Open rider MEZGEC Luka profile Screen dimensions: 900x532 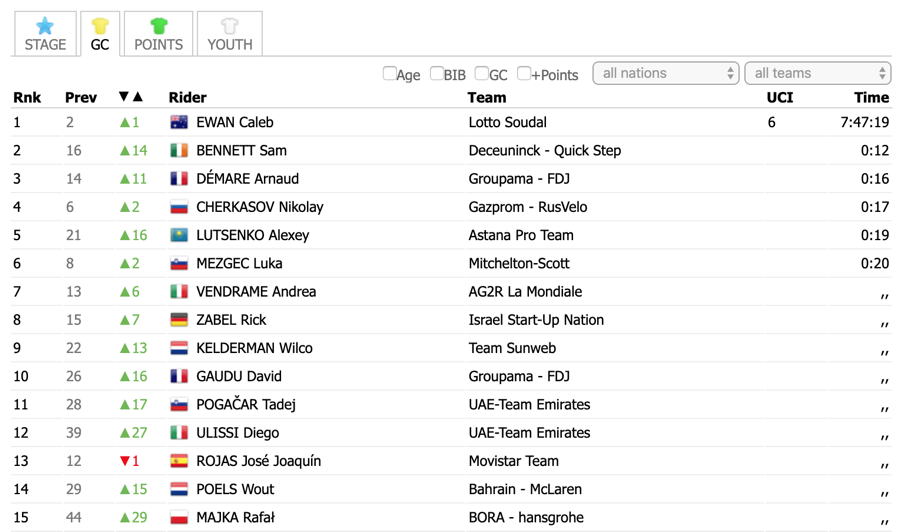point(239,263)
